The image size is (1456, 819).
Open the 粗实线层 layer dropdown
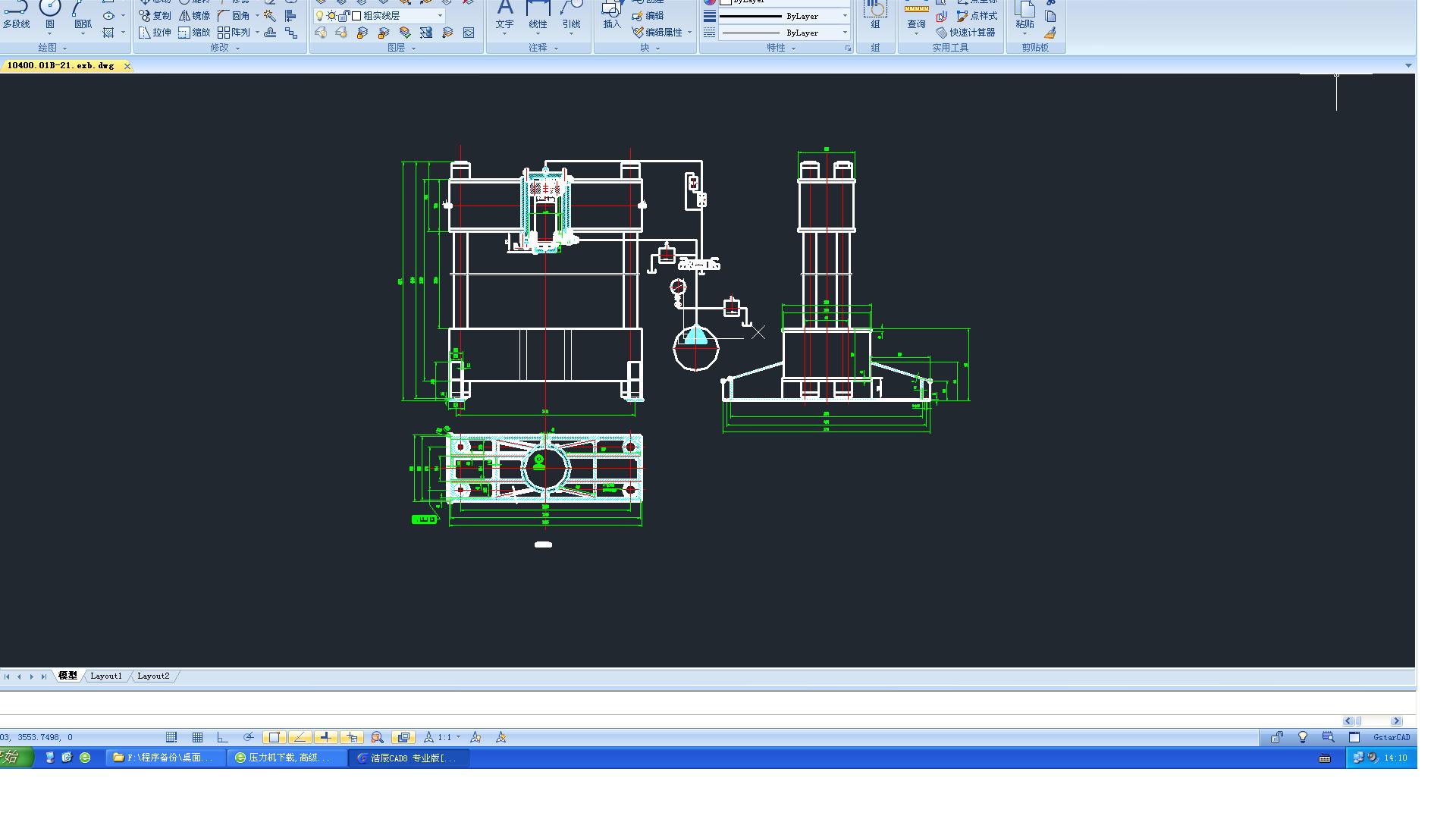point(440,15)
